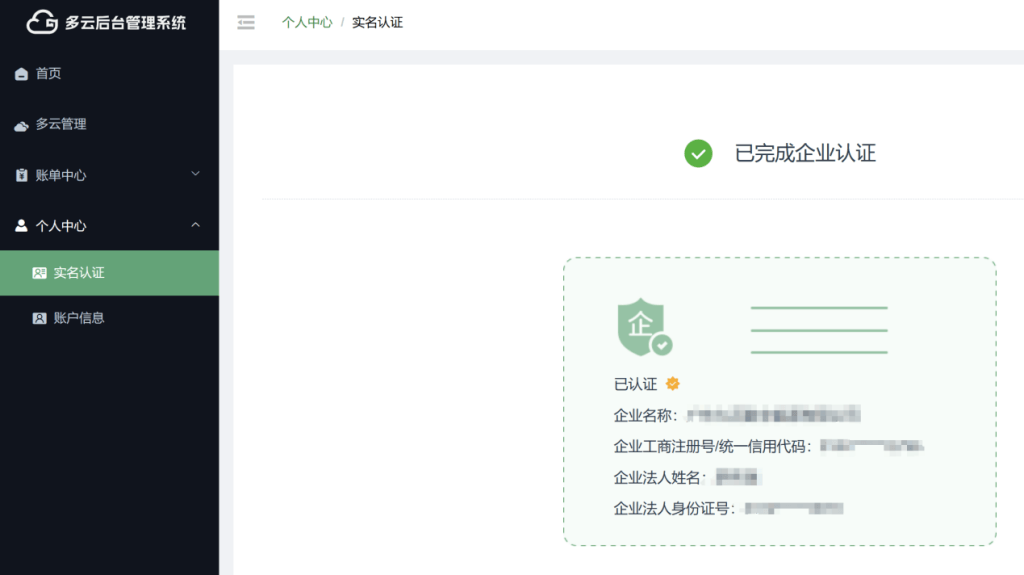This screenshot has height=575, width=1024.
Task: Click the person icon beside 个人中心
Action: tap(21, 226)
